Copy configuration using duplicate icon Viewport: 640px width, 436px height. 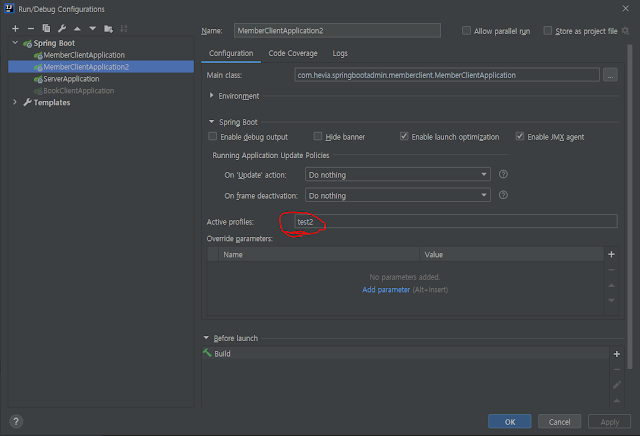tap(46, 29)
